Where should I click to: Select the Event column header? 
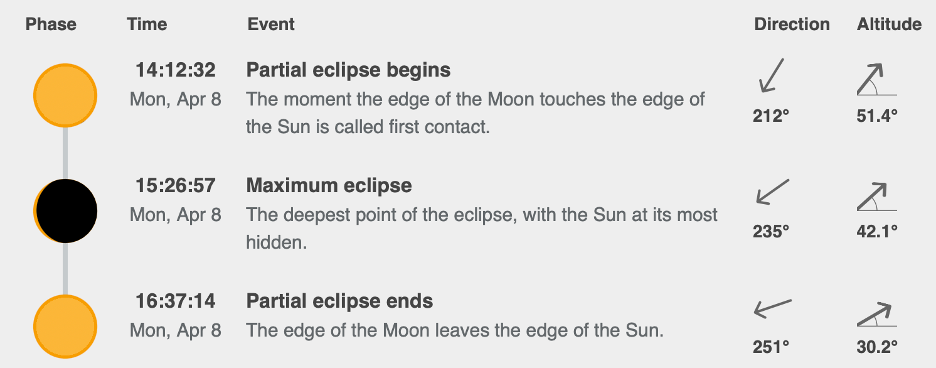click(271, 24)
